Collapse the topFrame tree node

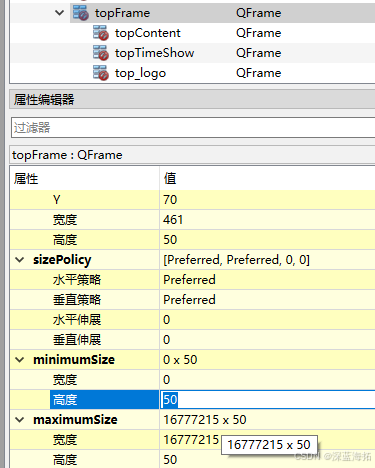(x=59, y=13)
